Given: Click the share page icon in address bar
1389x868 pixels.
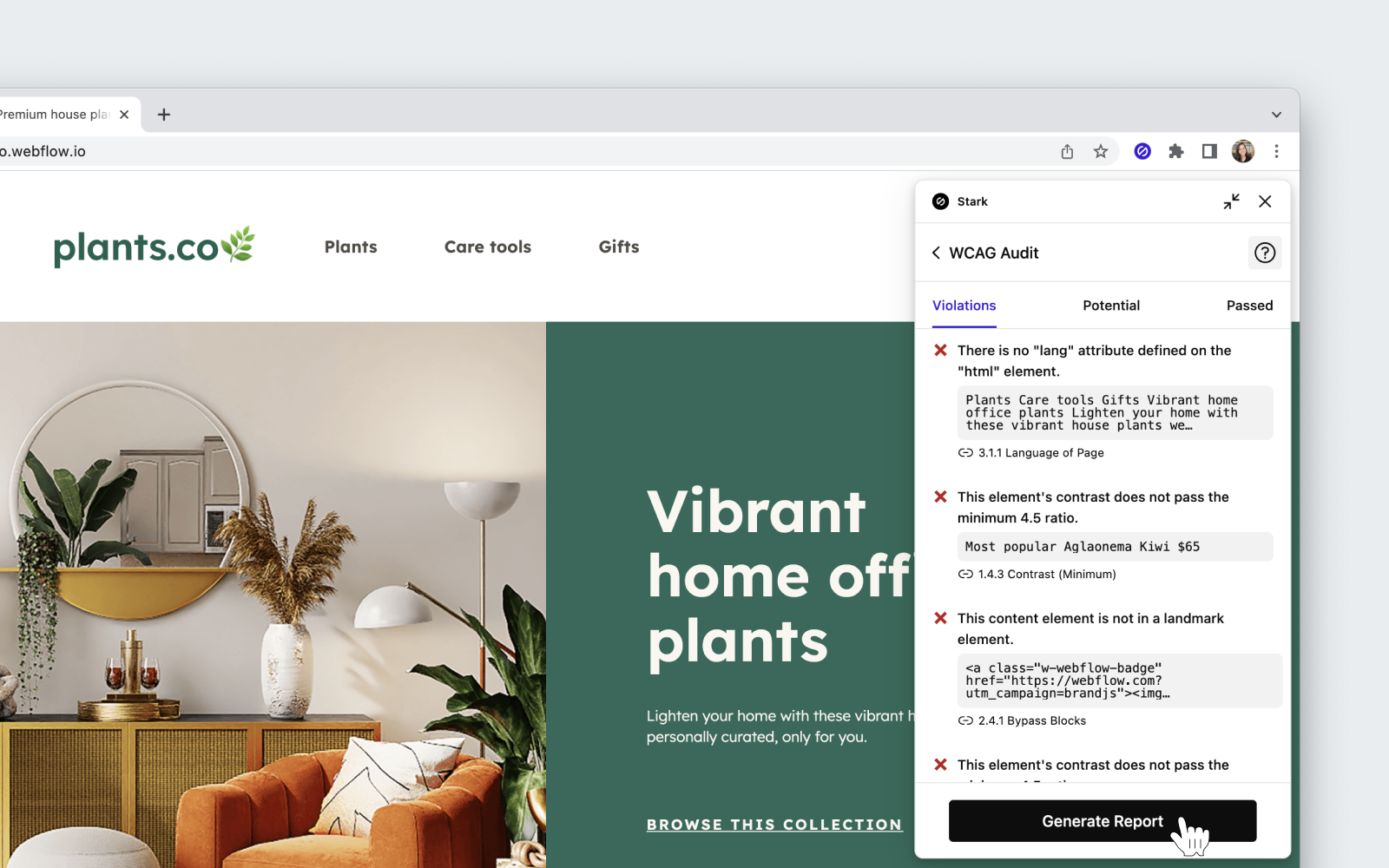Looking at the screenshot, I should 1067,151.
